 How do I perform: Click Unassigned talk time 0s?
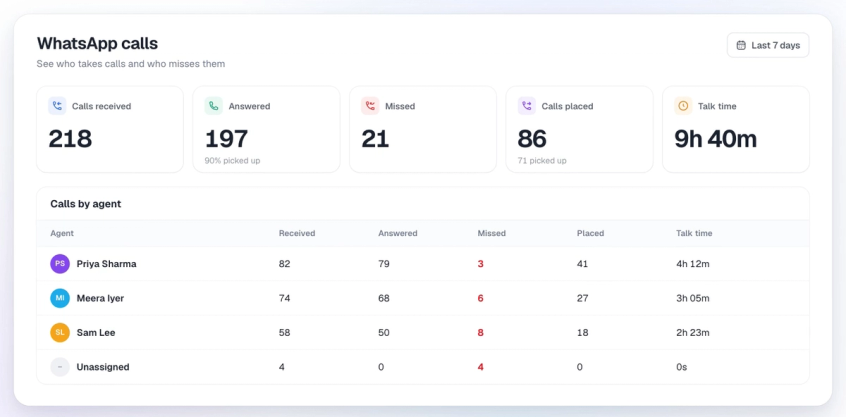[682, 367]
